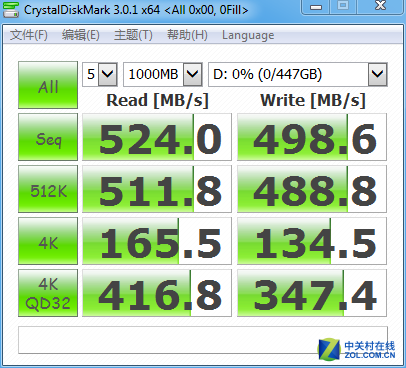
Task: Open the Language menu
Action: [x=248, y=35]
